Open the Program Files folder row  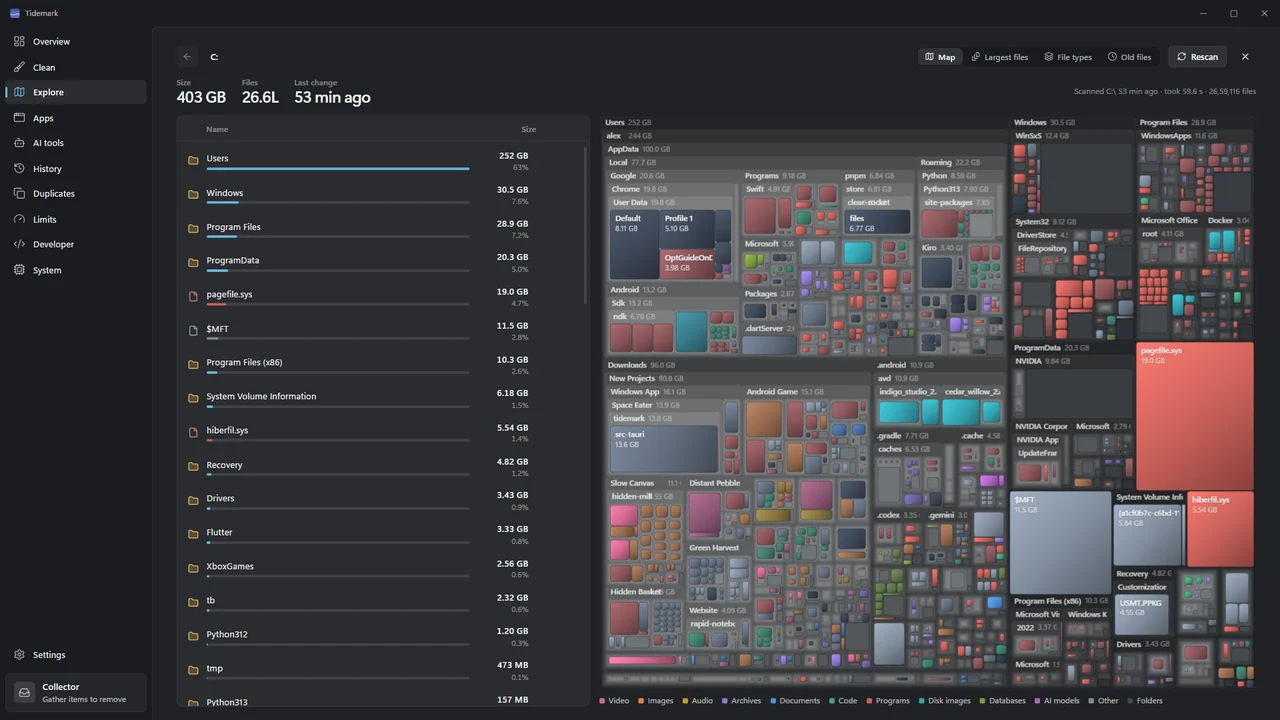click(x=381, y=228)
